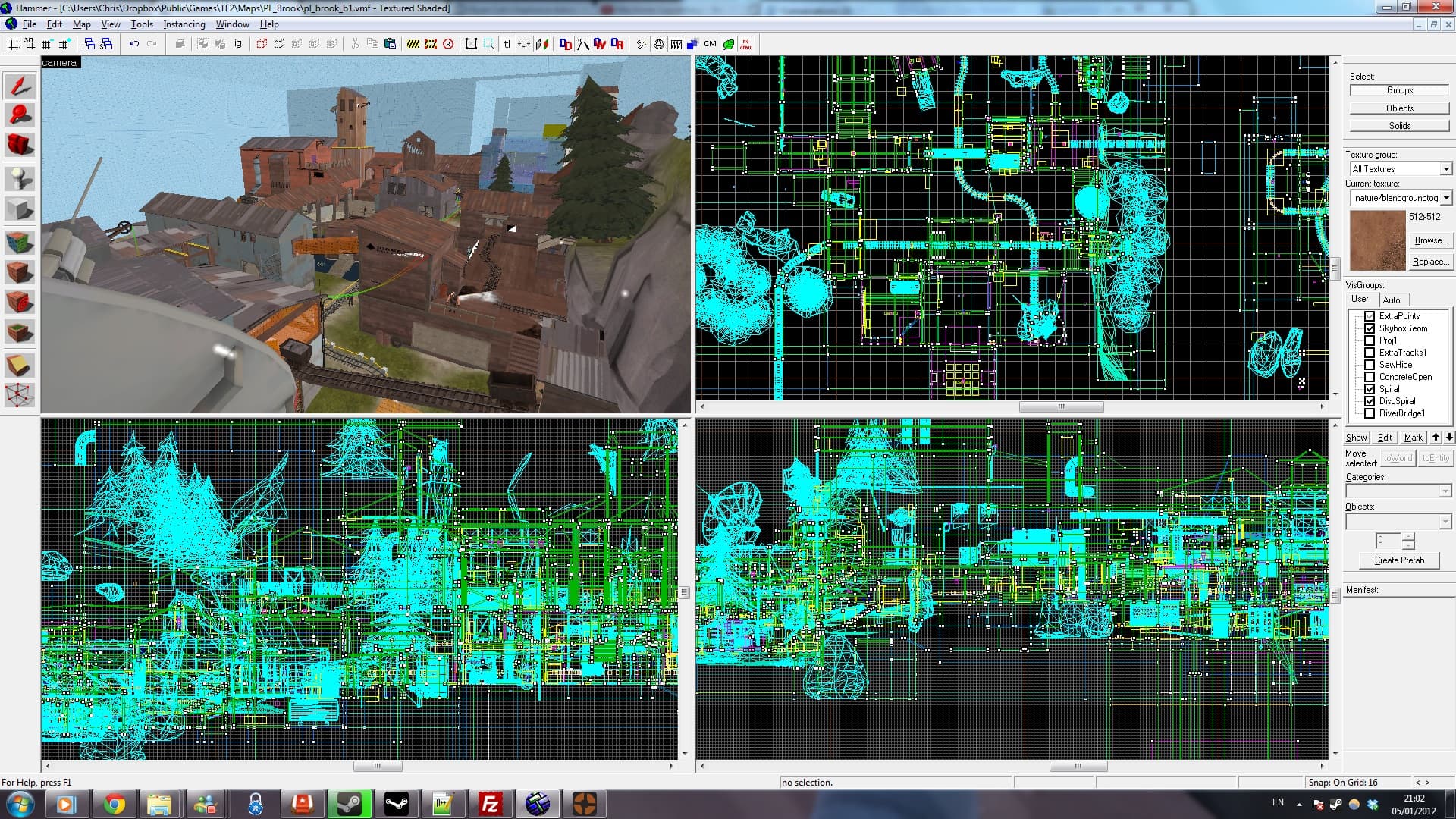Toggle the 3D grid toolbar icon
1456x819 pixels.
tap(30, 44)
